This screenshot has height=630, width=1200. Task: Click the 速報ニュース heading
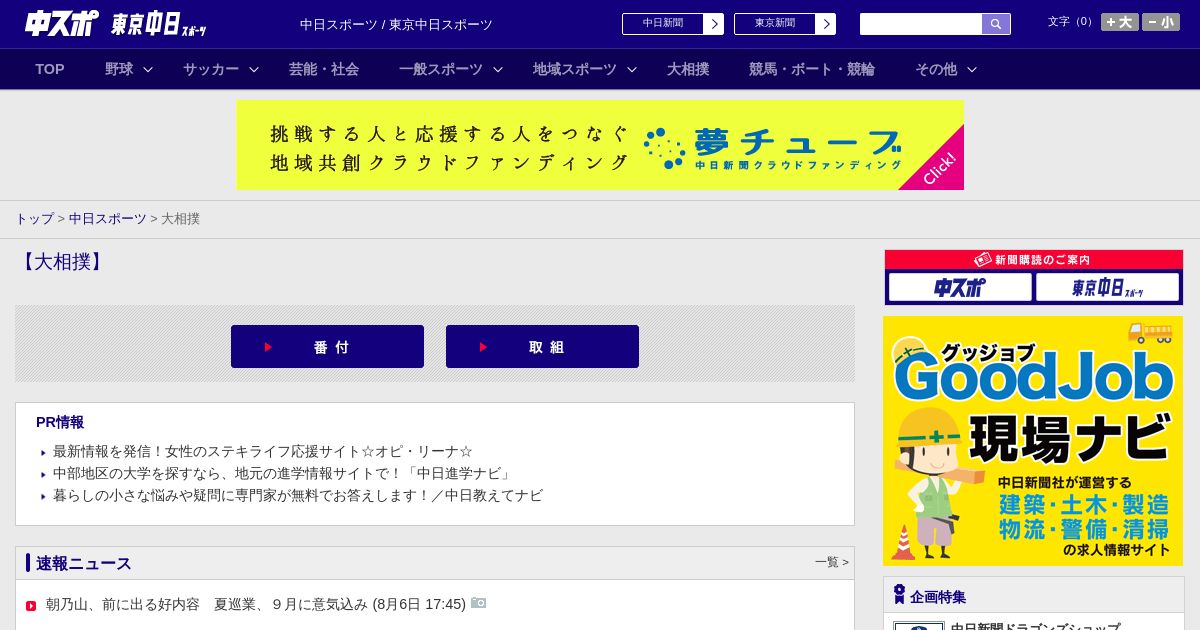(84, 563)
